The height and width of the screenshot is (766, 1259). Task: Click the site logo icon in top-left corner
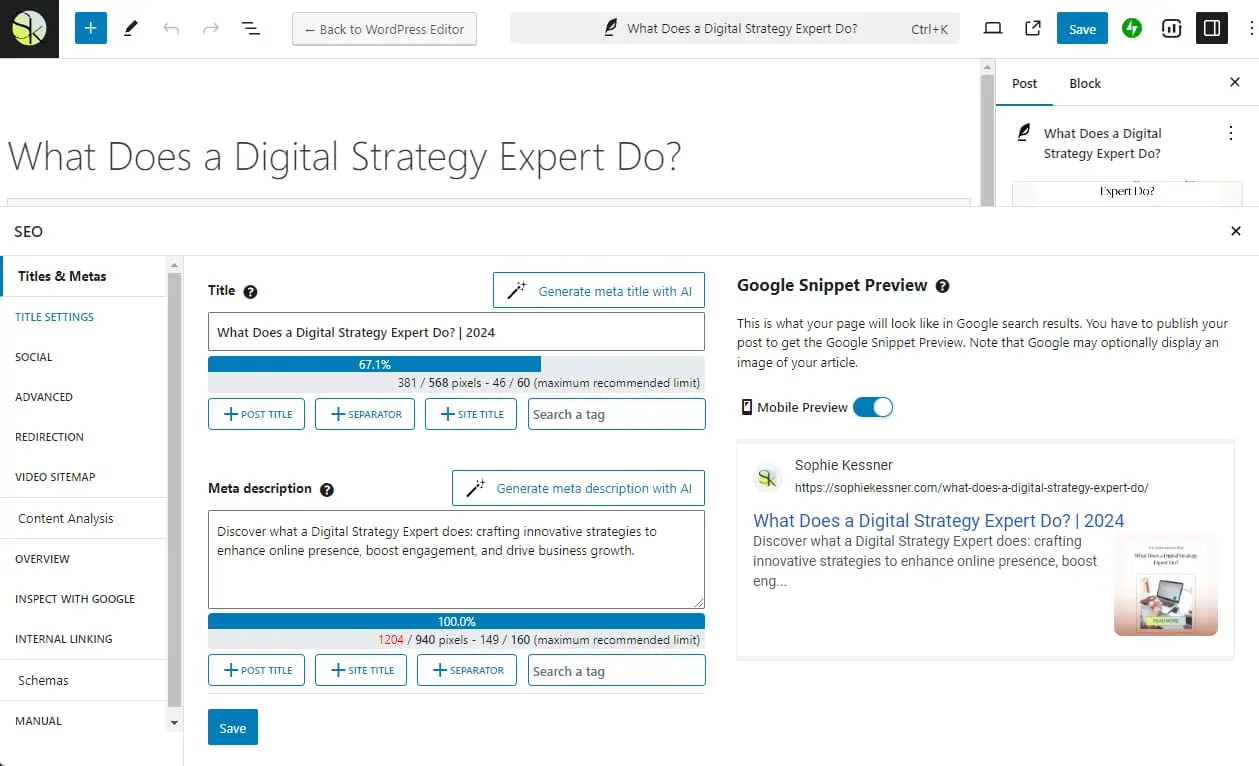tap(29, 29)
